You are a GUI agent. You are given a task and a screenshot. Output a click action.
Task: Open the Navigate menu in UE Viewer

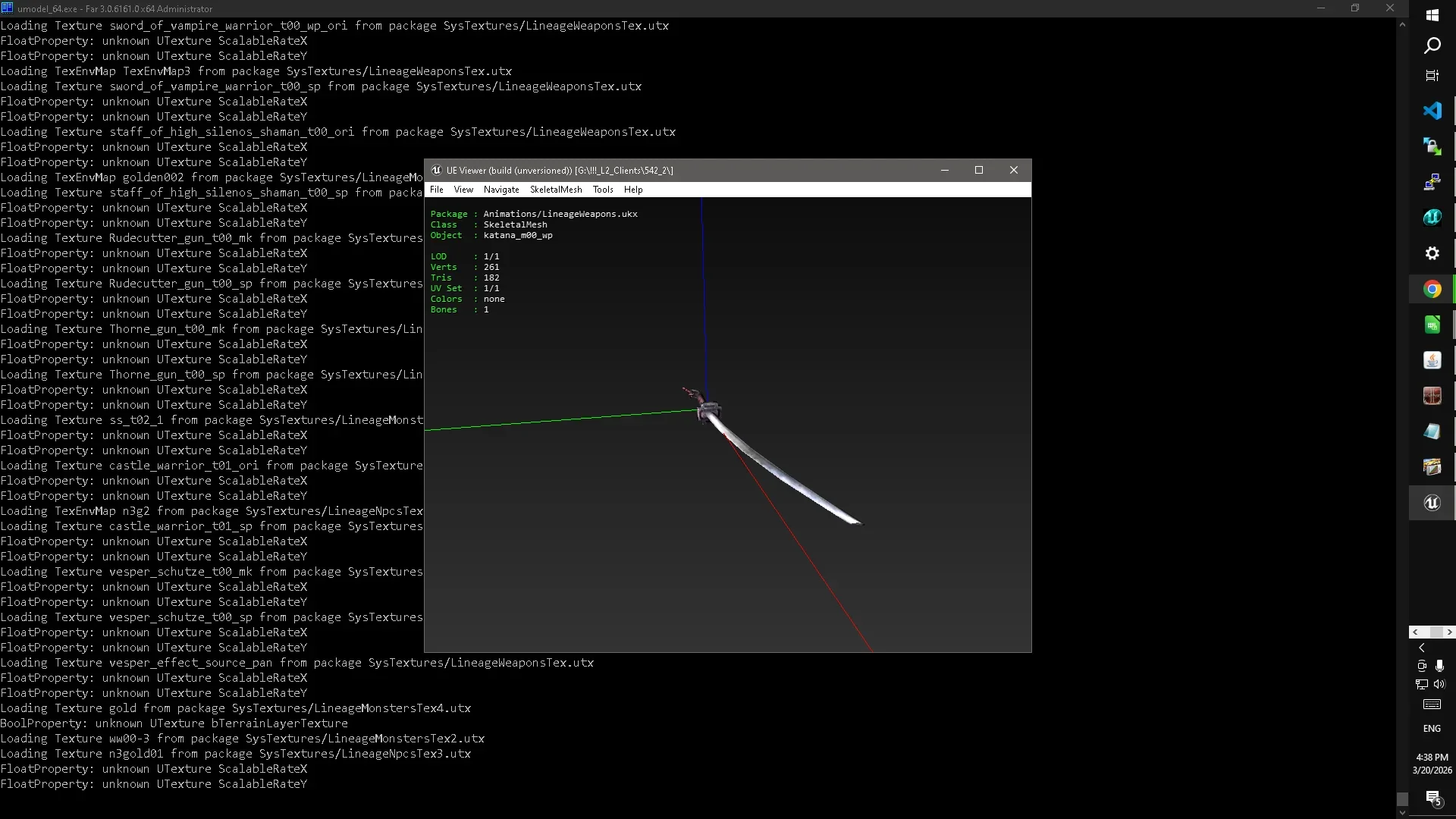[501, 190]
